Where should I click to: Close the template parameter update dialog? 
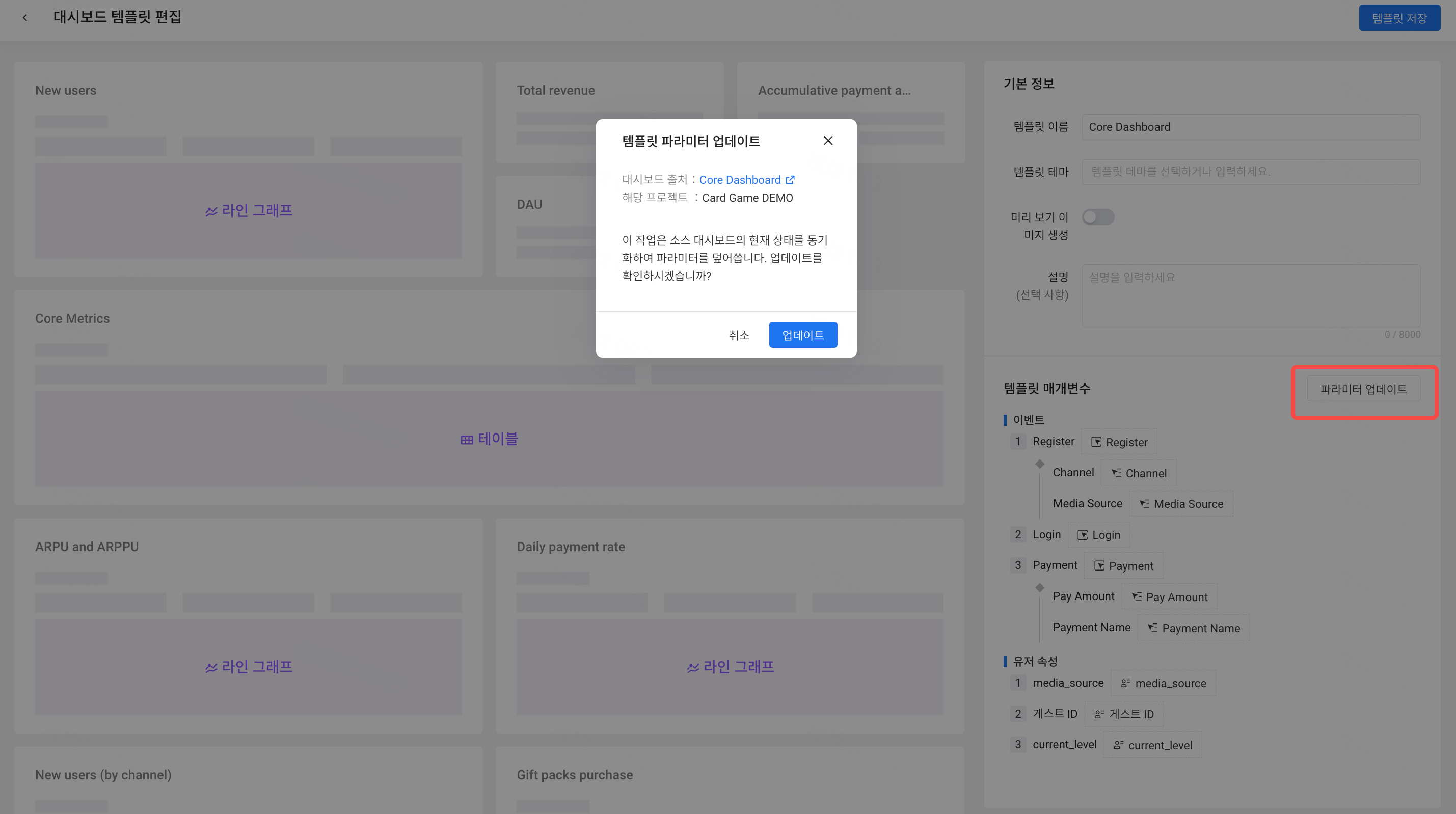point(828,141)
